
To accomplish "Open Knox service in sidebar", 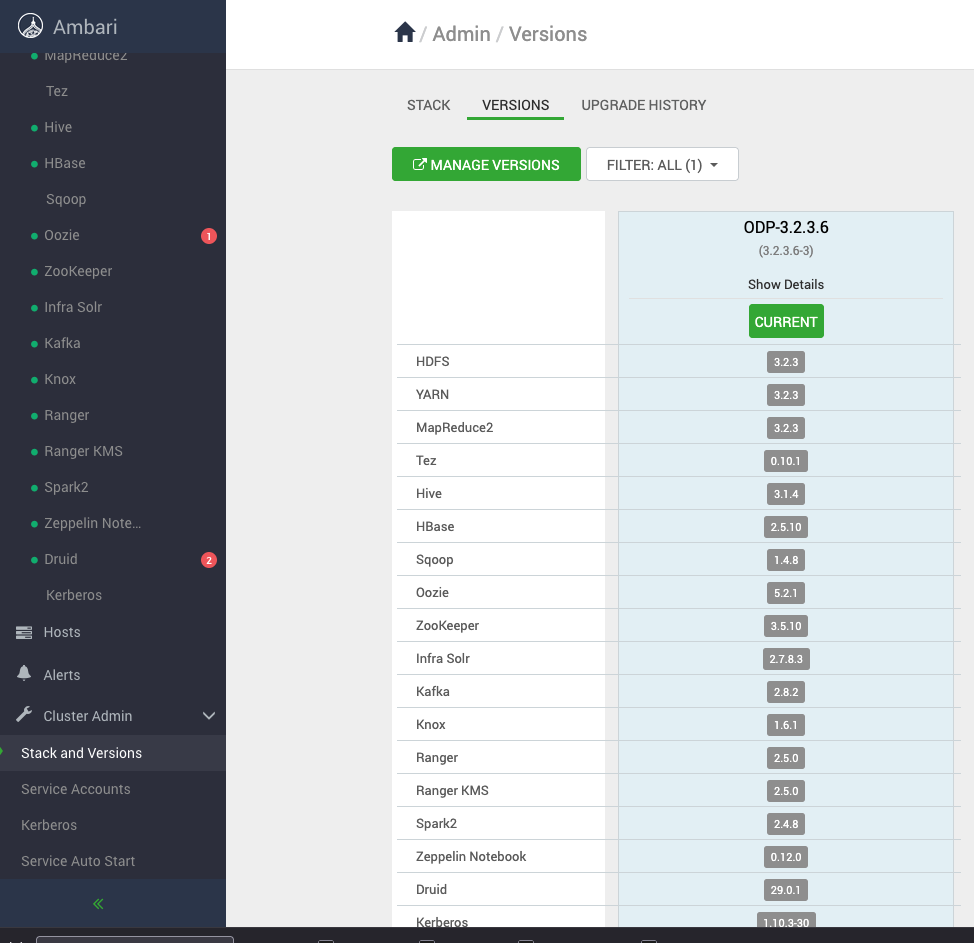I will coord(60,380).
